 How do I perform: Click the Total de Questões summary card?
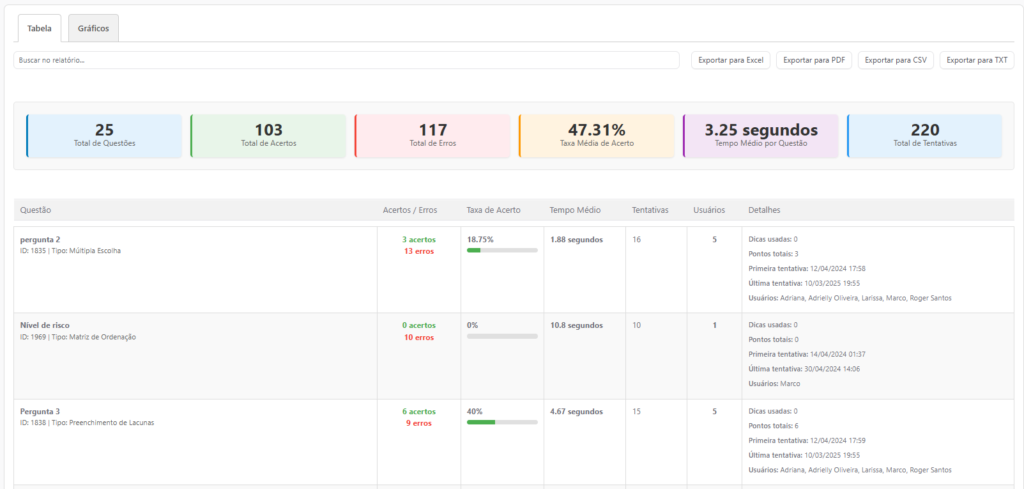(104, 136)
